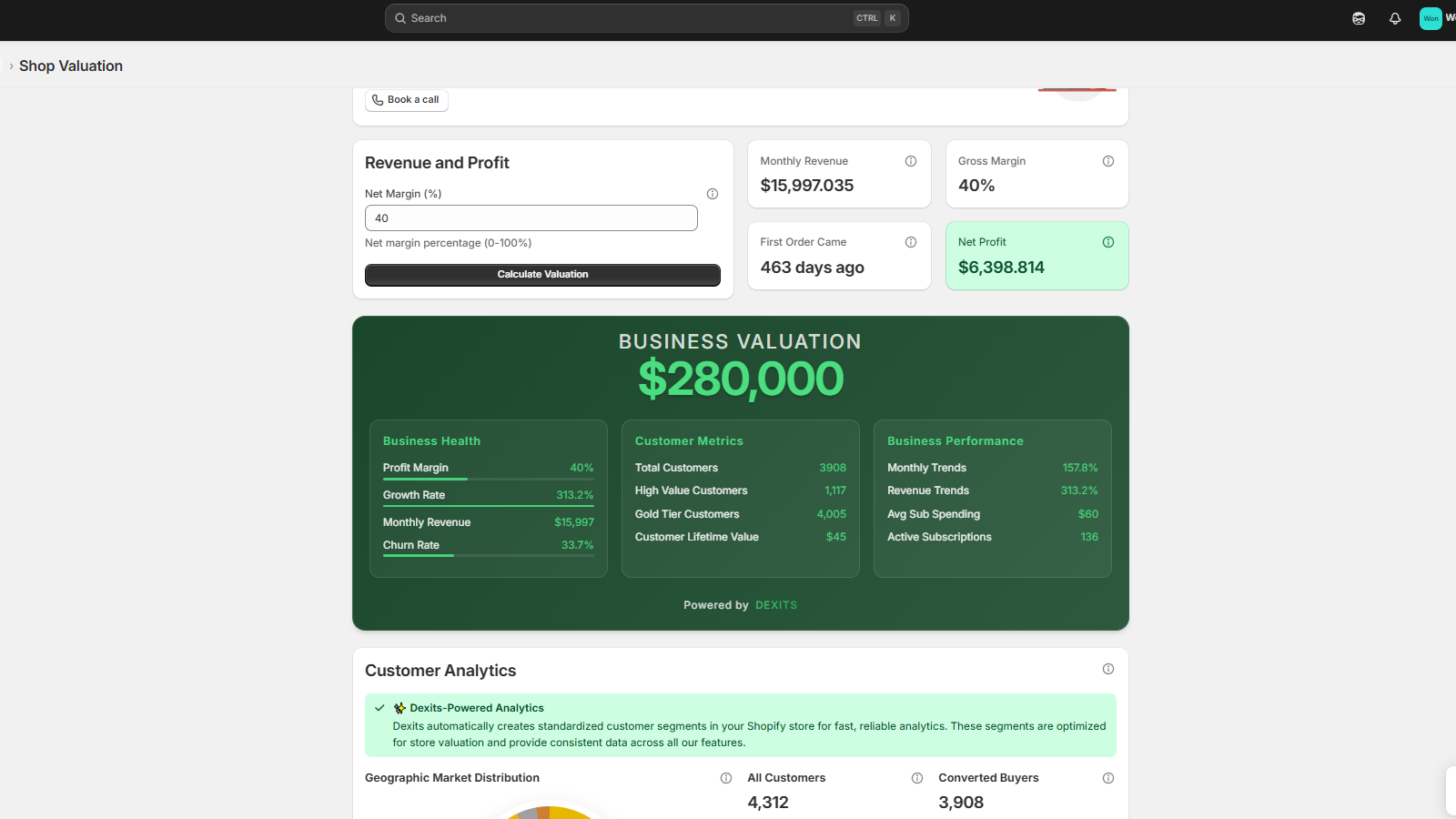
Task: Show info for Gross Margin card
Action: coord(1108,161)
